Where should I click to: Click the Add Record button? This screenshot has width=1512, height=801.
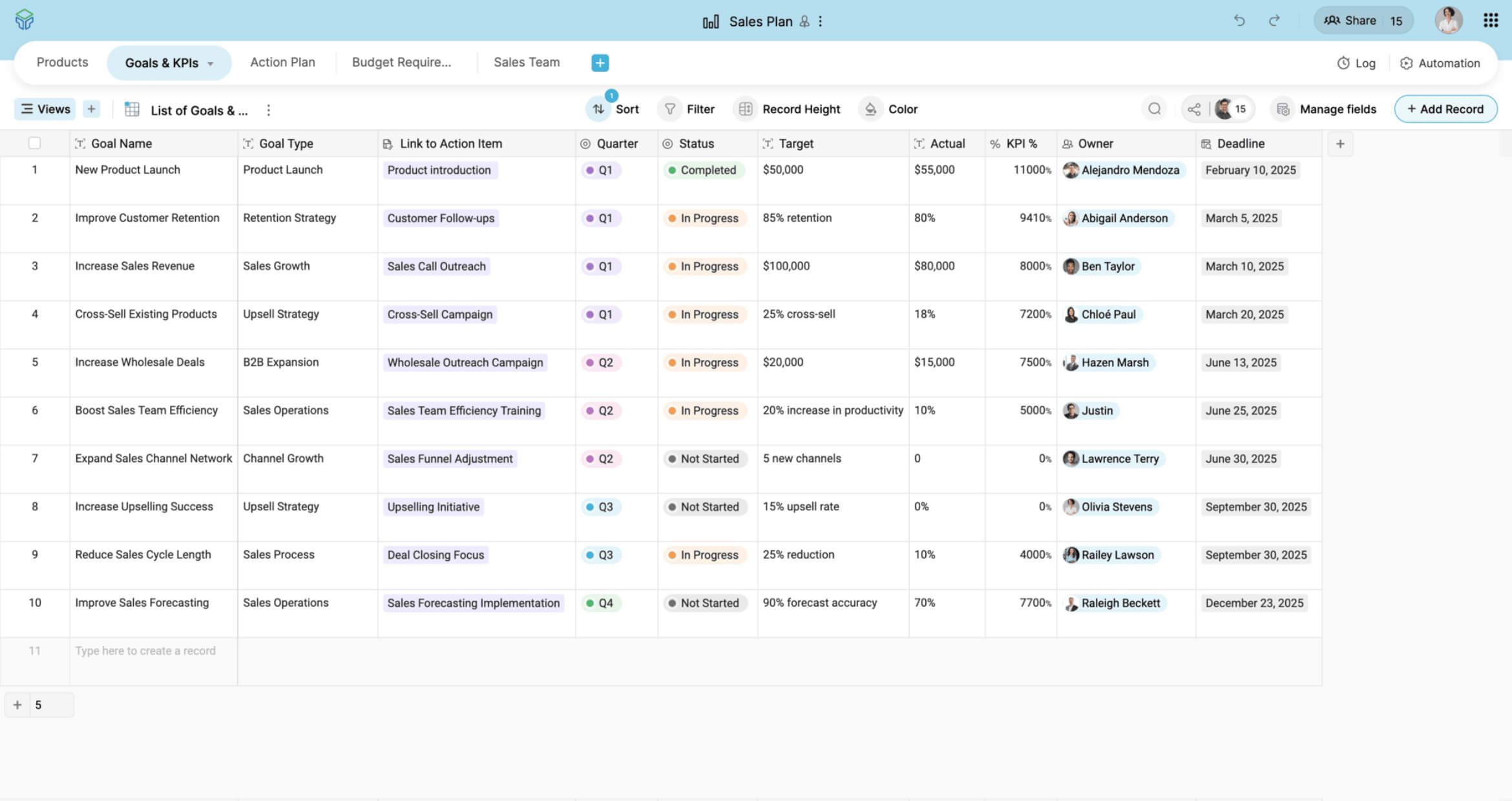pos(1445,109)
